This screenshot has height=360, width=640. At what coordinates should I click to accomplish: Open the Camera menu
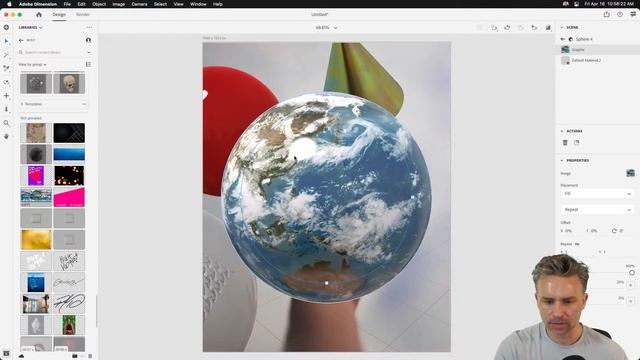point(139,4)
